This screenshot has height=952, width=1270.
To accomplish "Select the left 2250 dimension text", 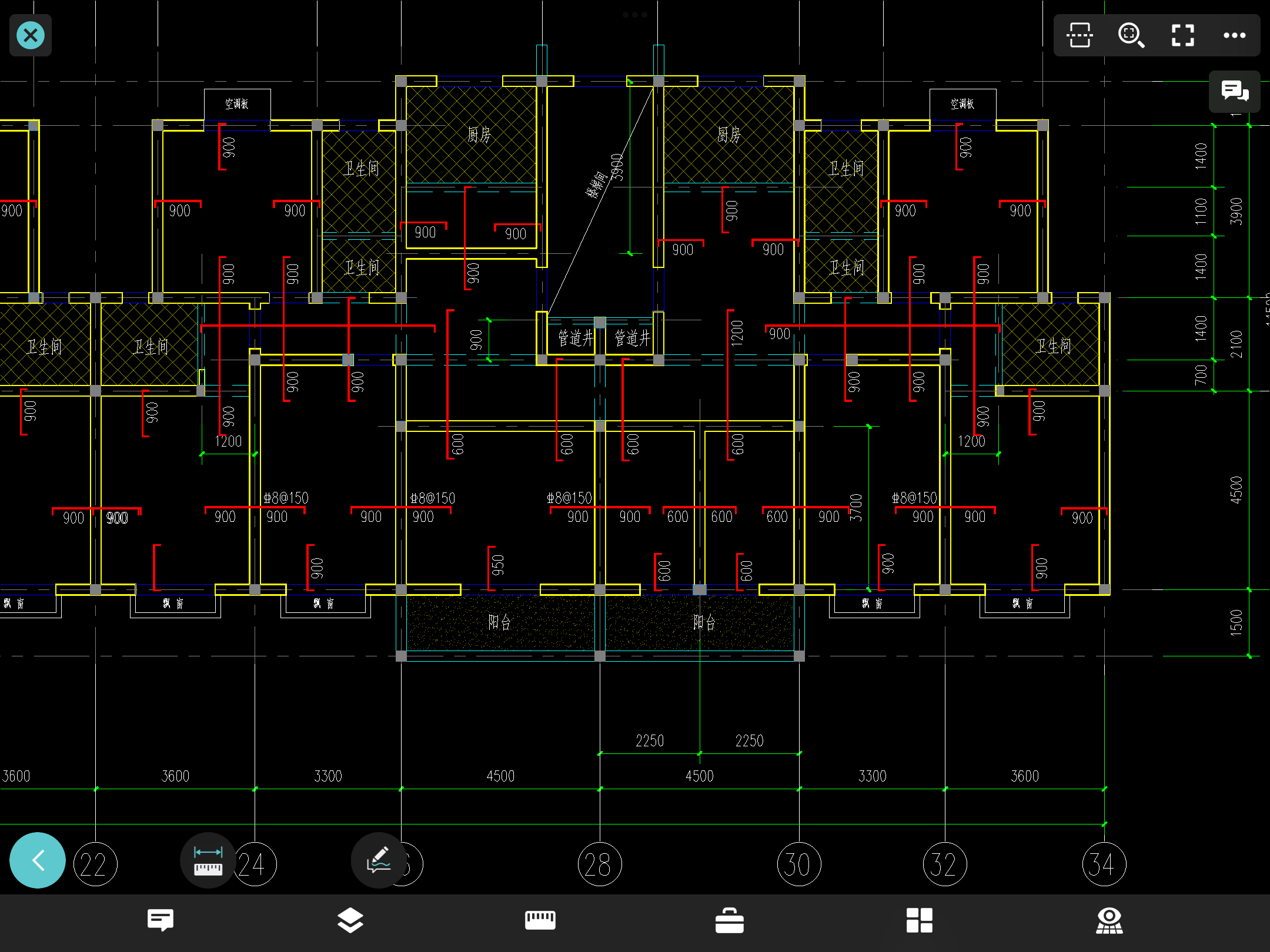I will coord(650,741).
